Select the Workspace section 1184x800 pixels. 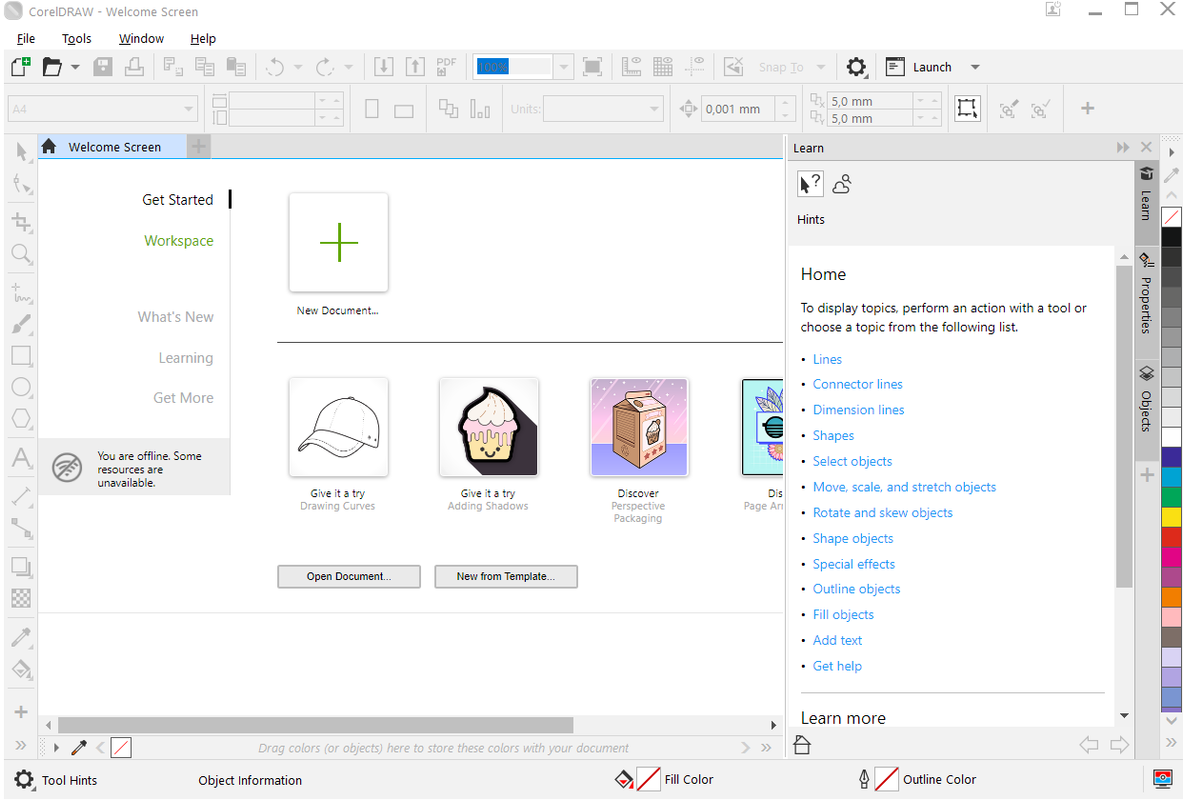point(179,240)
